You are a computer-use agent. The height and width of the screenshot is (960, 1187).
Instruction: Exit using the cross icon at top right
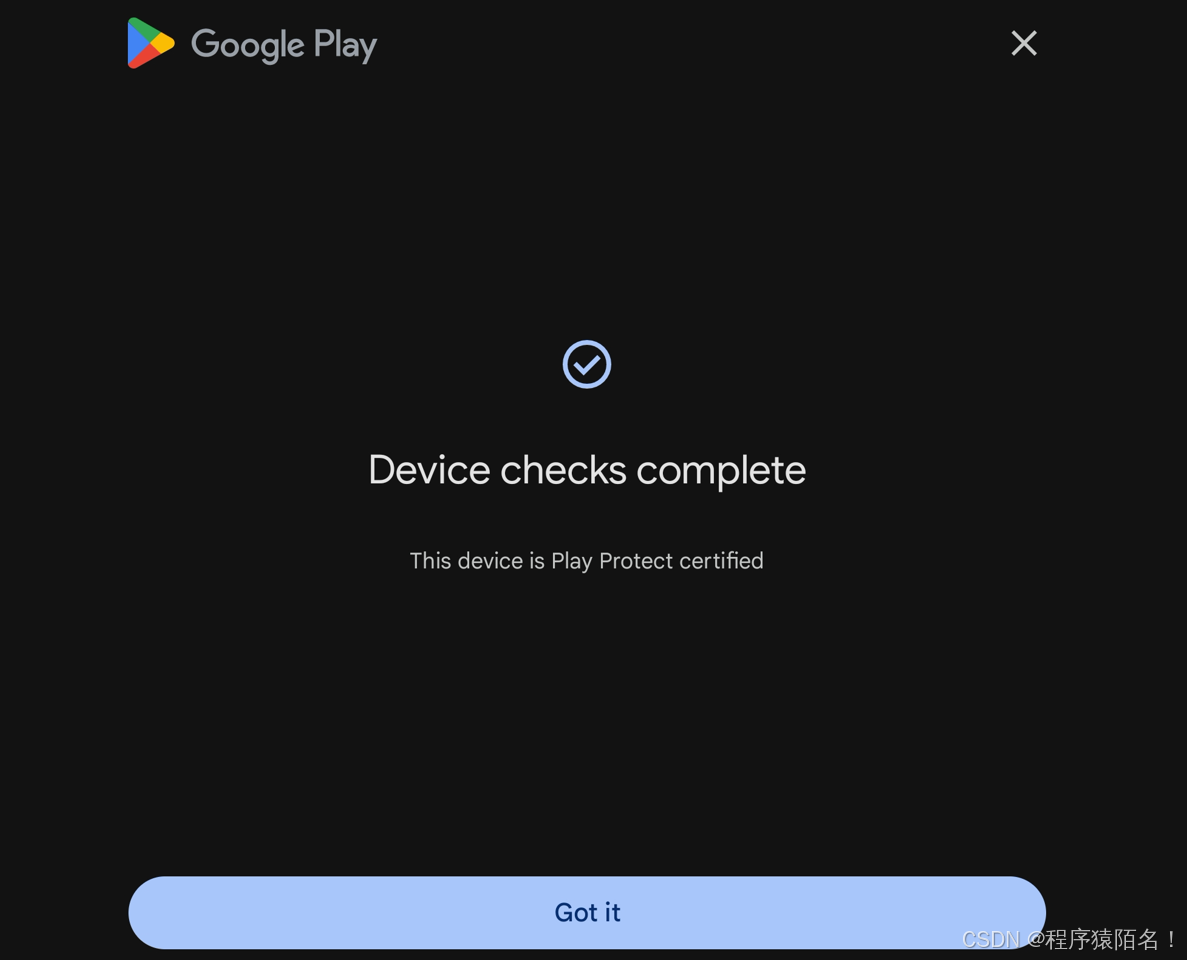click(1023, 43)
